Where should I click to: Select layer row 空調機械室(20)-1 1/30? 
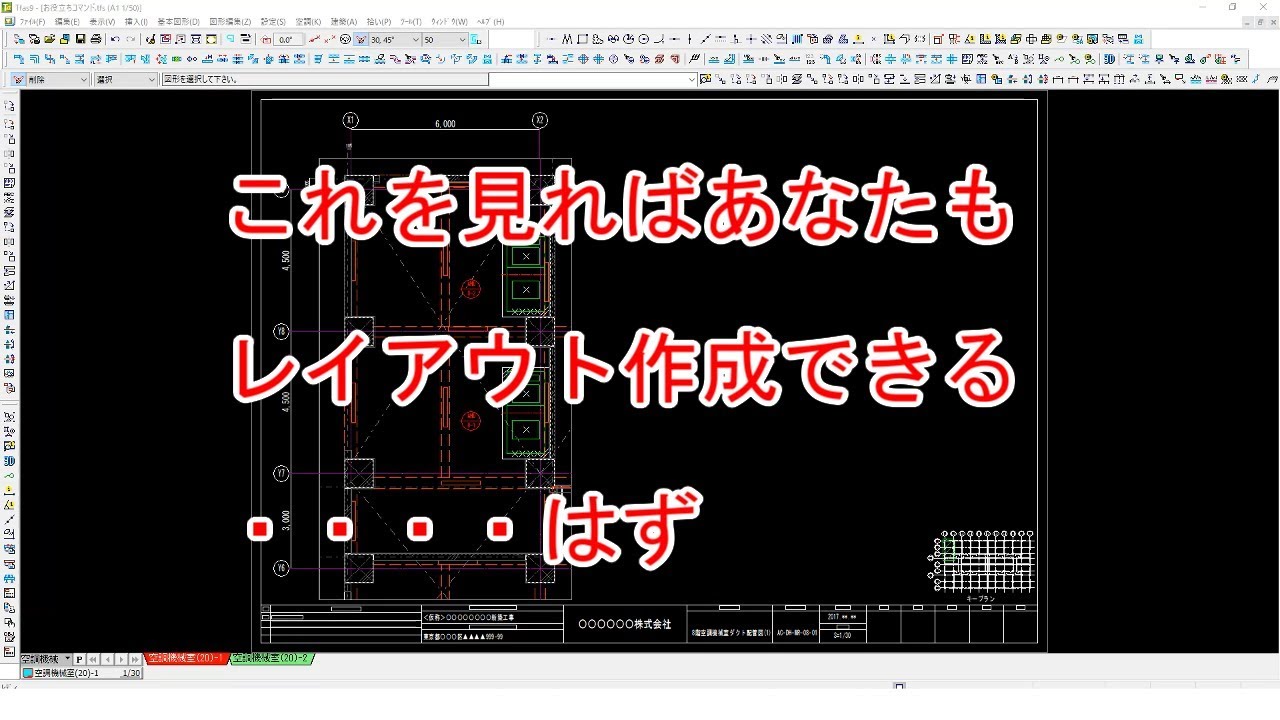[x=81, y=673]
